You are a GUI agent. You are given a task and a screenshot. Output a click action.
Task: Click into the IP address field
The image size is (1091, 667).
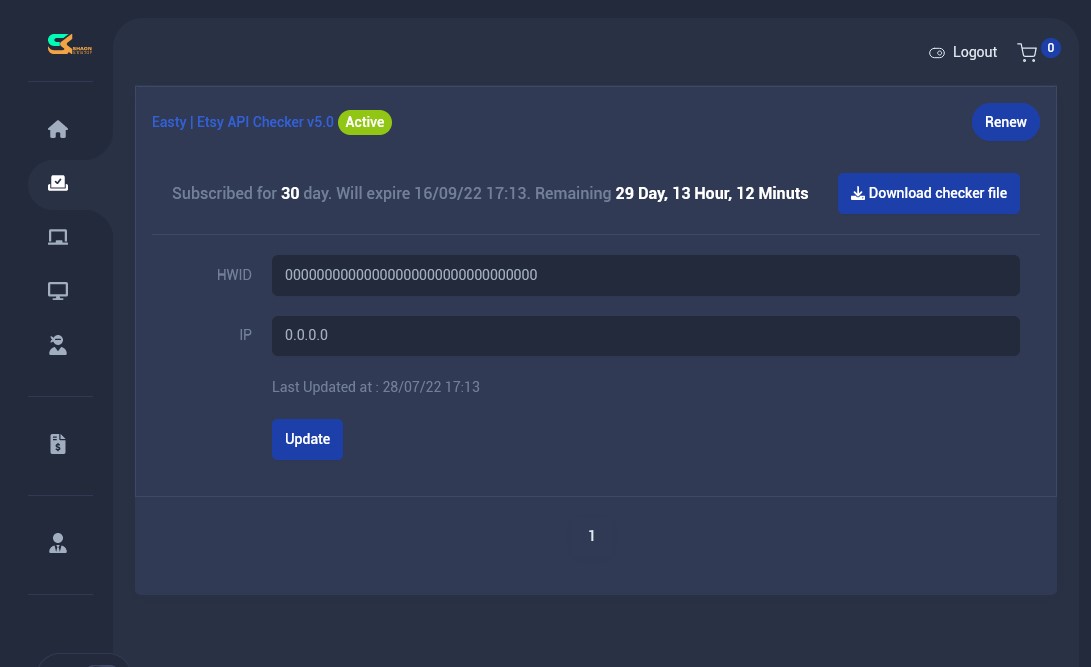(645, 336)
